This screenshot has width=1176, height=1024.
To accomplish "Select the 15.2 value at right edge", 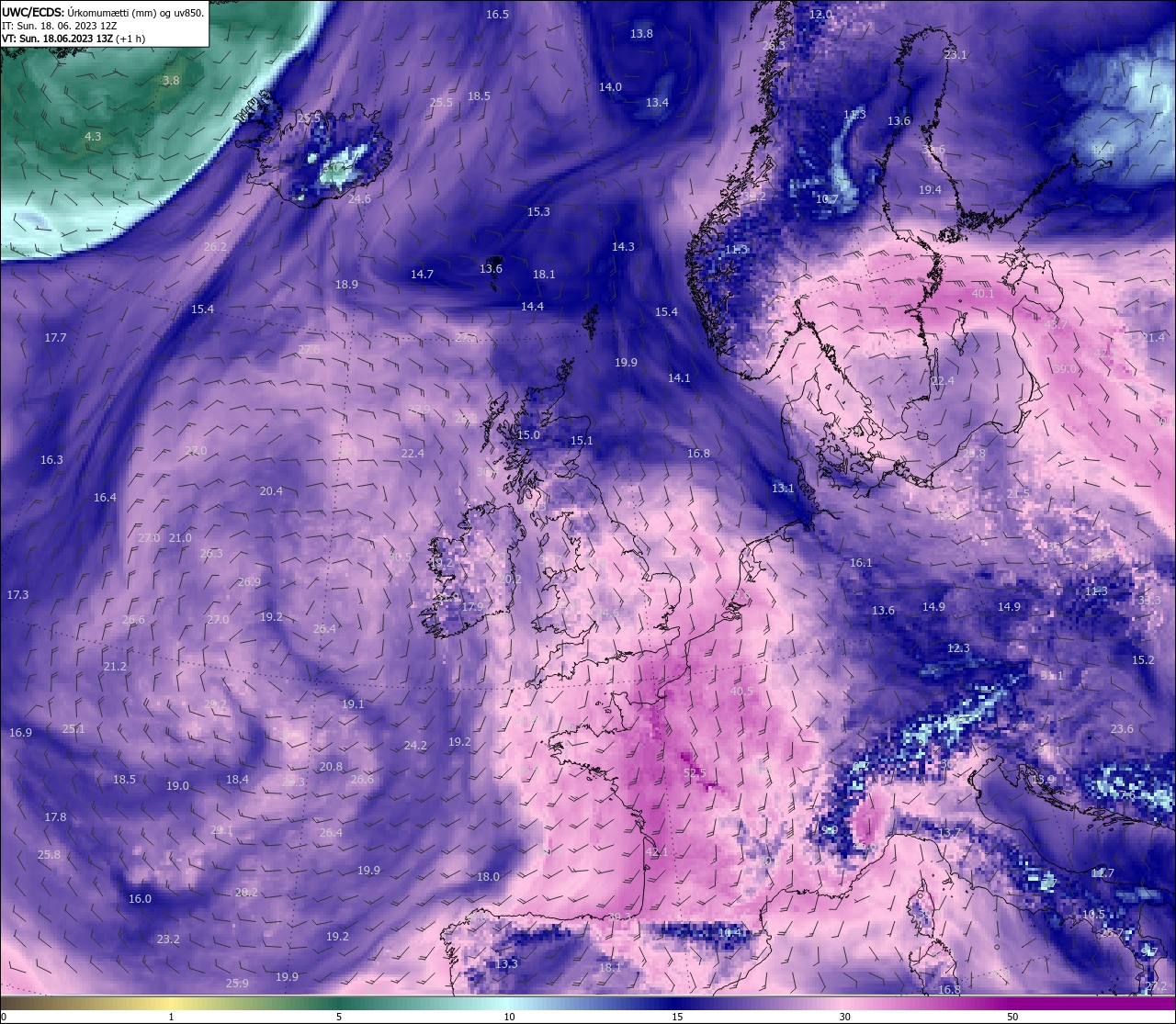I will 1143,659.
